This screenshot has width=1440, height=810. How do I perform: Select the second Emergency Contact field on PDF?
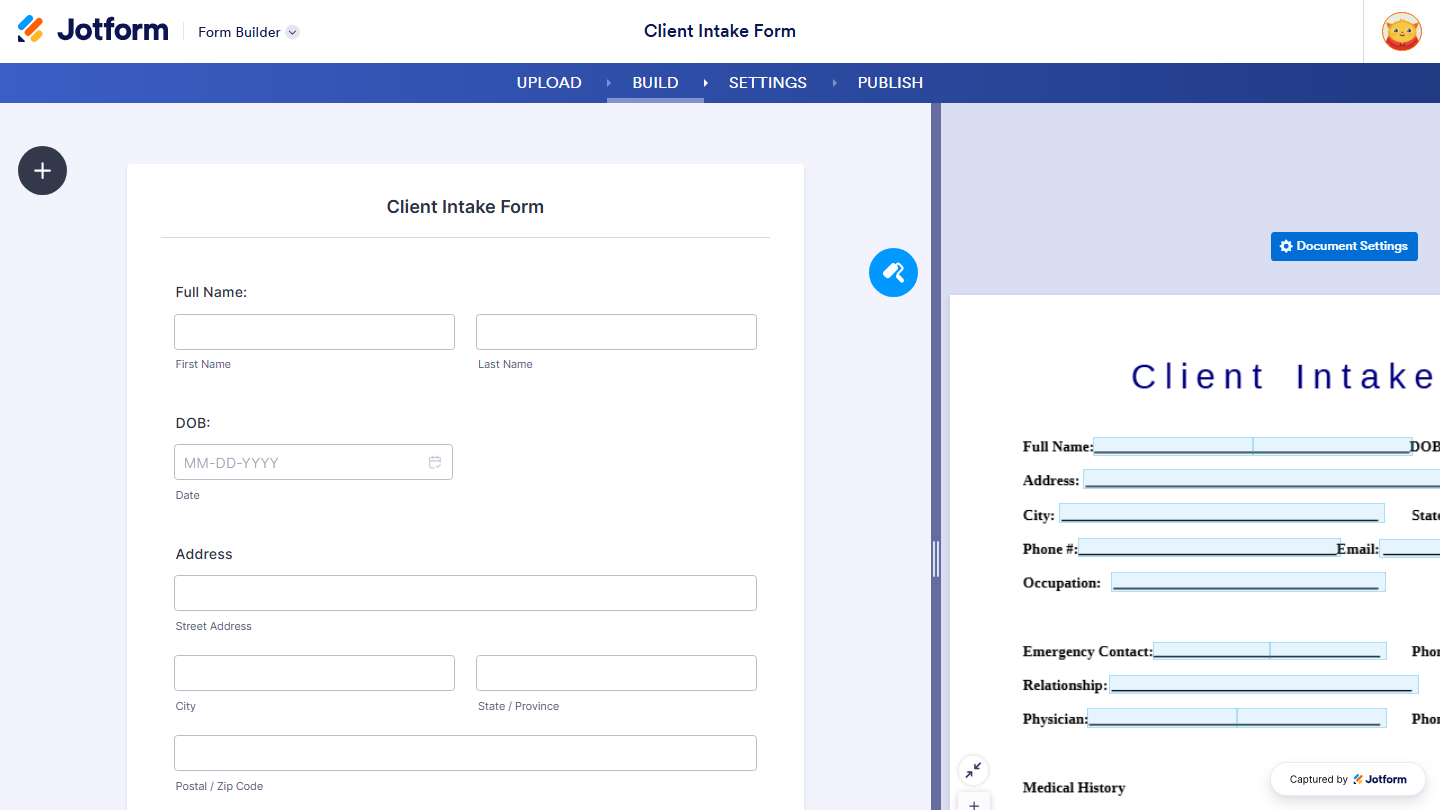point(1329,651)
